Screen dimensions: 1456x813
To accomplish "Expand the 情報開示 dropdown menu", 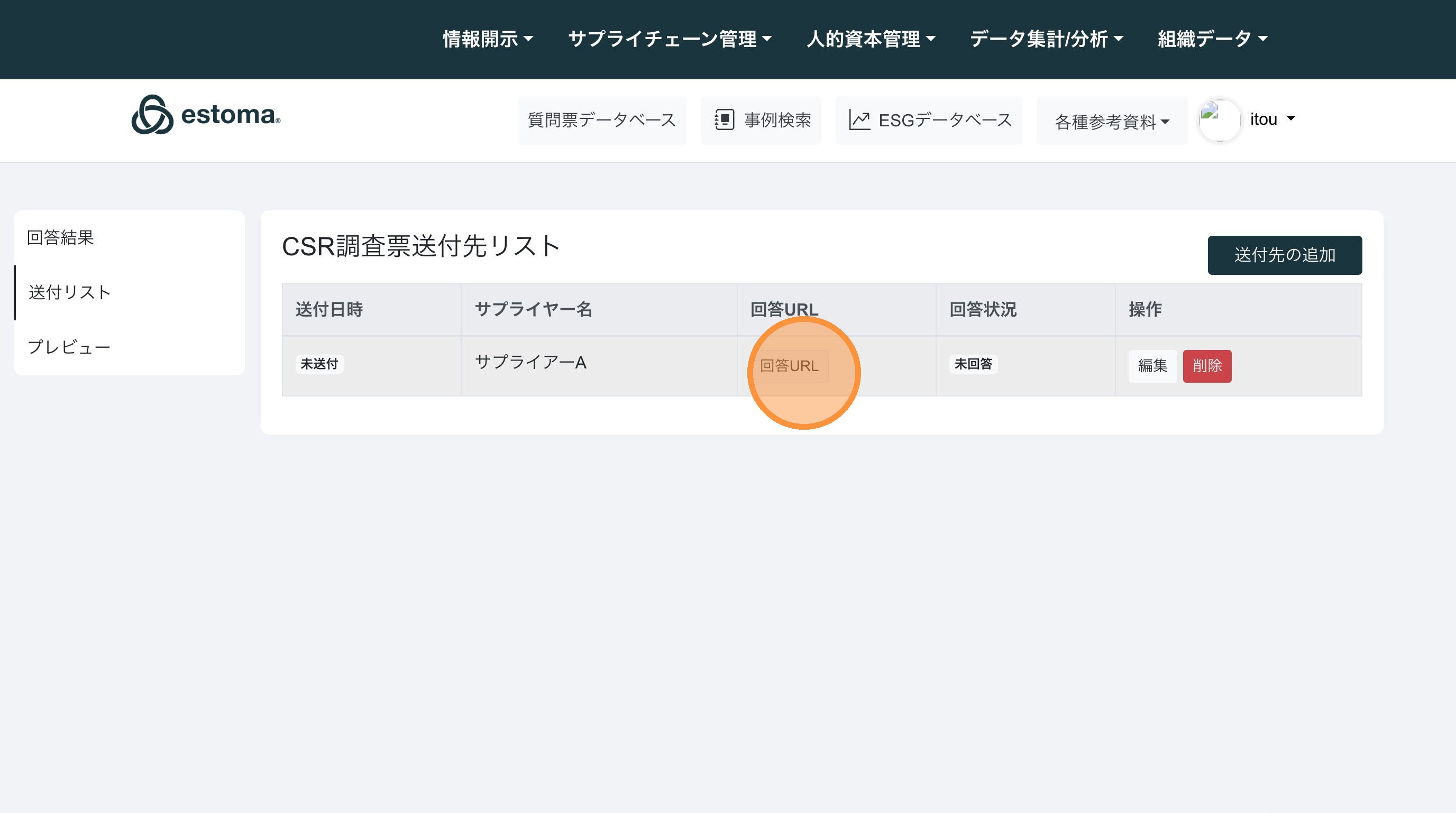I will [487, 39].
